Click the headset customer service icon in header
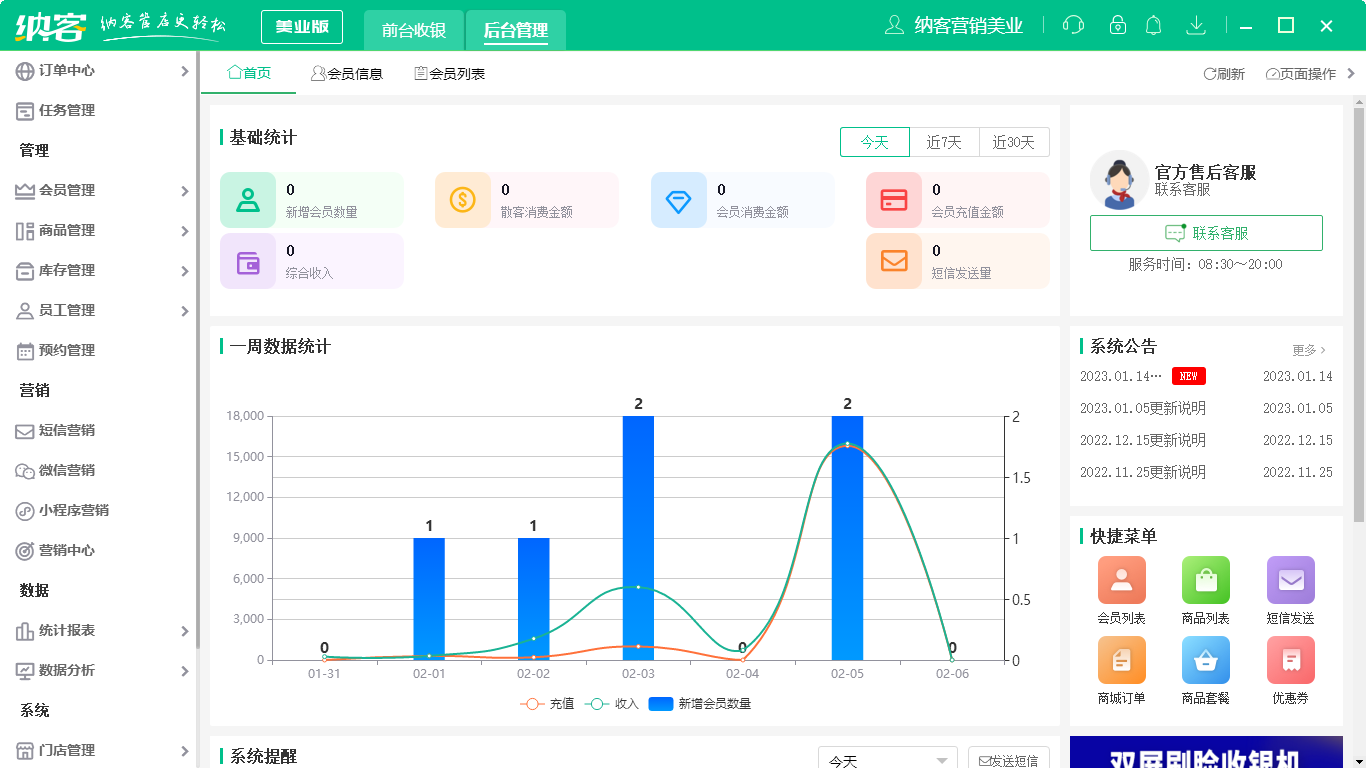Screen dimensions: 1366x768 click(x=1073, y=24)
